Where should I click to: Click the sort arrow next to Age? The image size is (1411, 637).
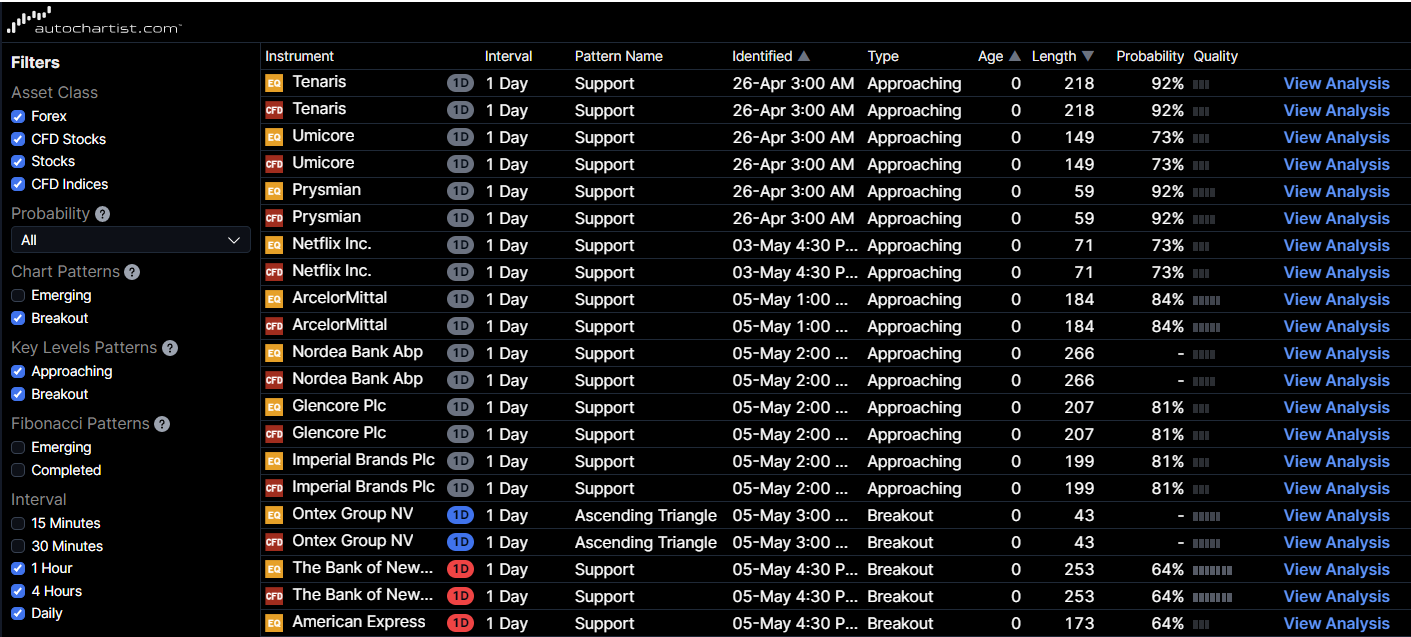1015,56
